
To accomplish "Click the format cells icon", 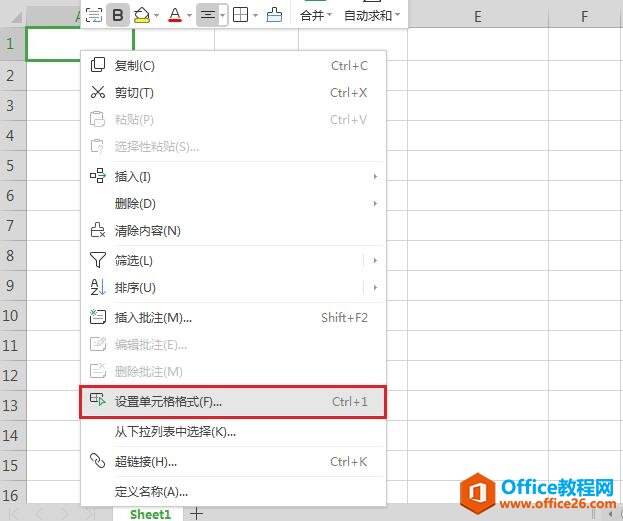I will pos(98,400).
